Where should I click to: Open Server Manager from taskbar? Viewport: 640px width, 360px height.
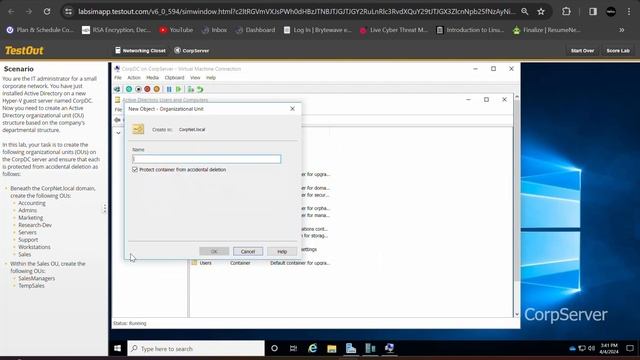coord(351,348)
